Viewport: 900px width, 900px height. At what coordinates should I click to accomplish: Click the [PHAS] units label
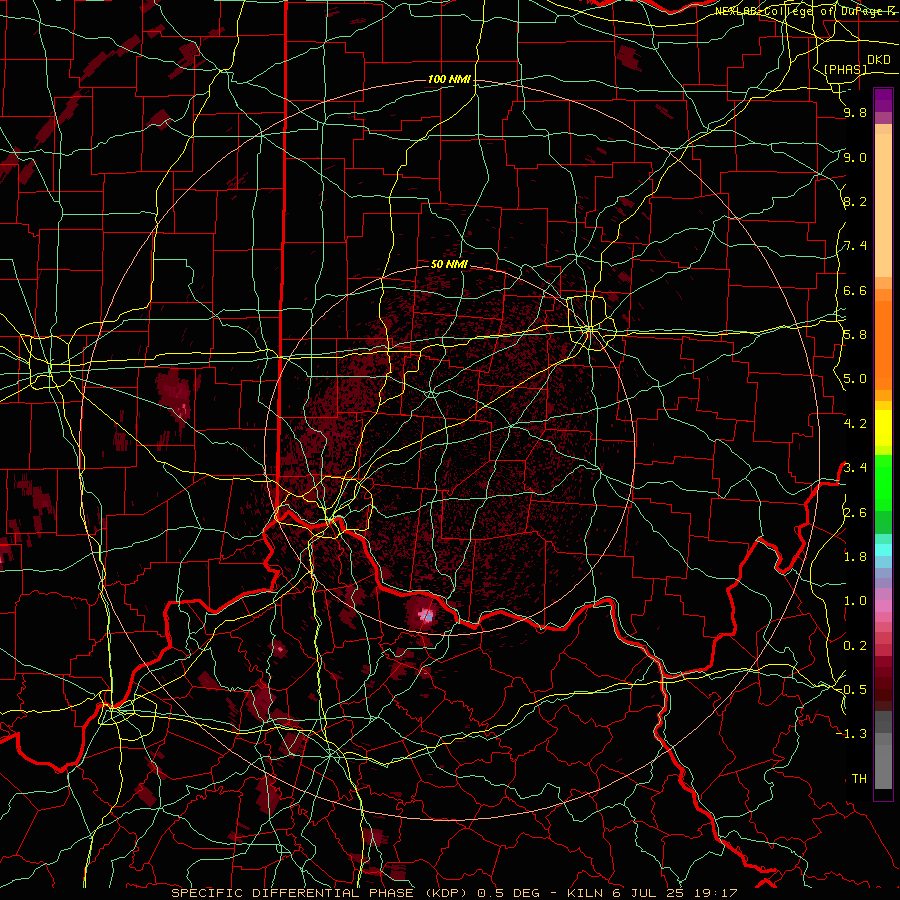(x=845, y=70)
